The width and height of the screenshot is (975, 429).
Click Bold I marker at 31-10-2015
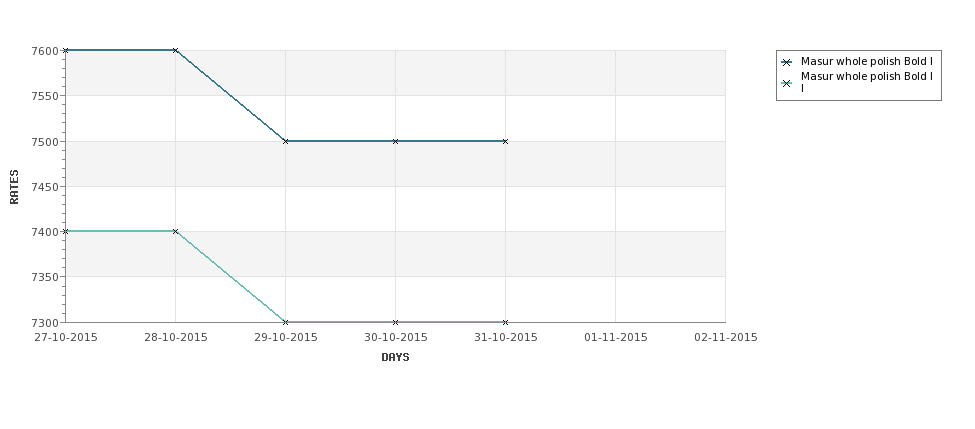(x=506, y=141)
